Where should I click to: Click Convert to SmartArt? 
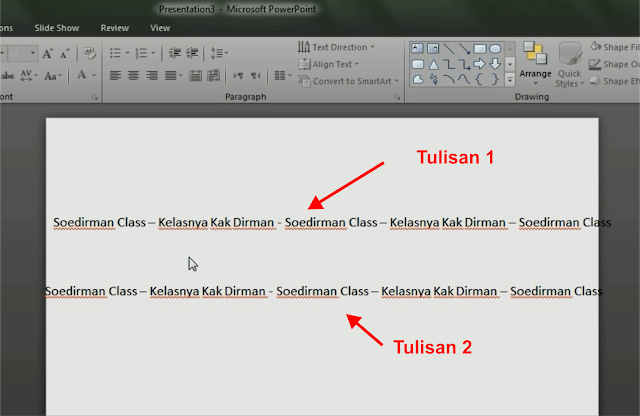coord(348,81)
